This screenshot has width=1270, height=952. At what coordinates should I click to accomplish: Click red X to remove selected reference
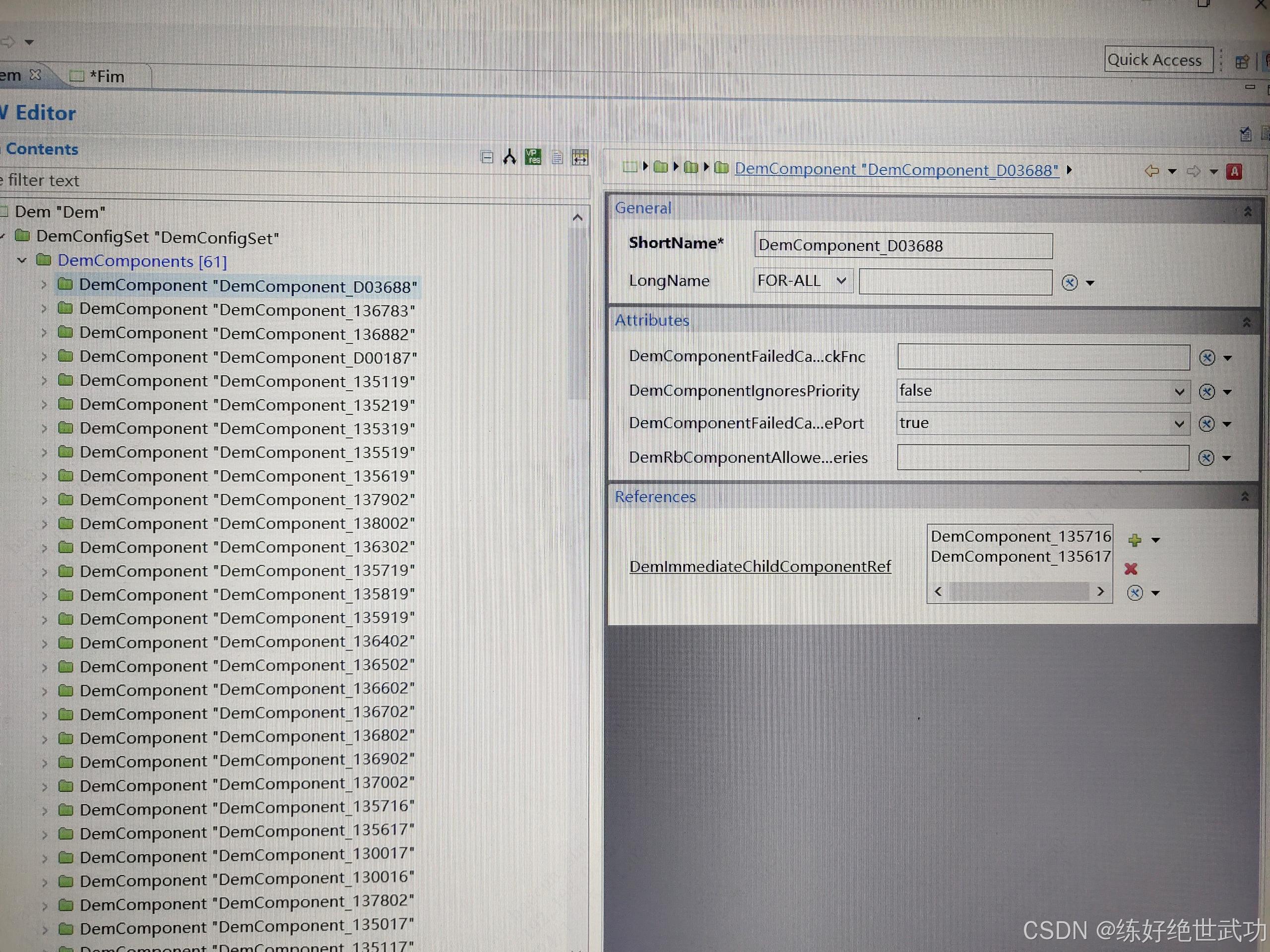click(1131, 569)
